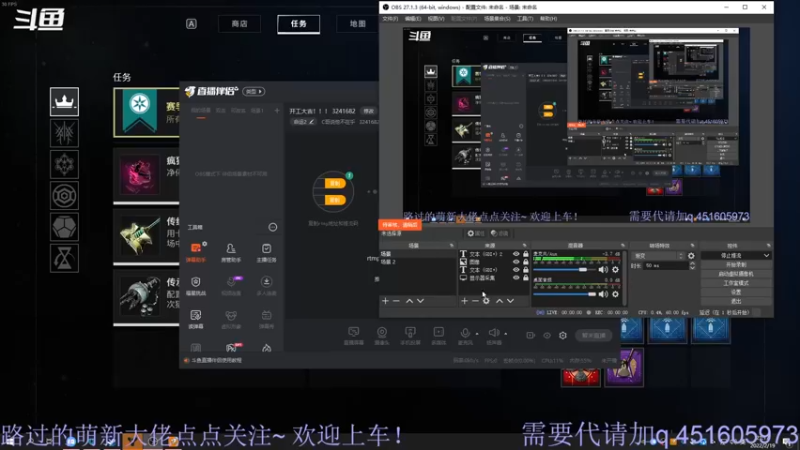Screen dimensions: 800x450
Task: Open the 文件 File menu in OBS
Action: click(x=390, y=19)
